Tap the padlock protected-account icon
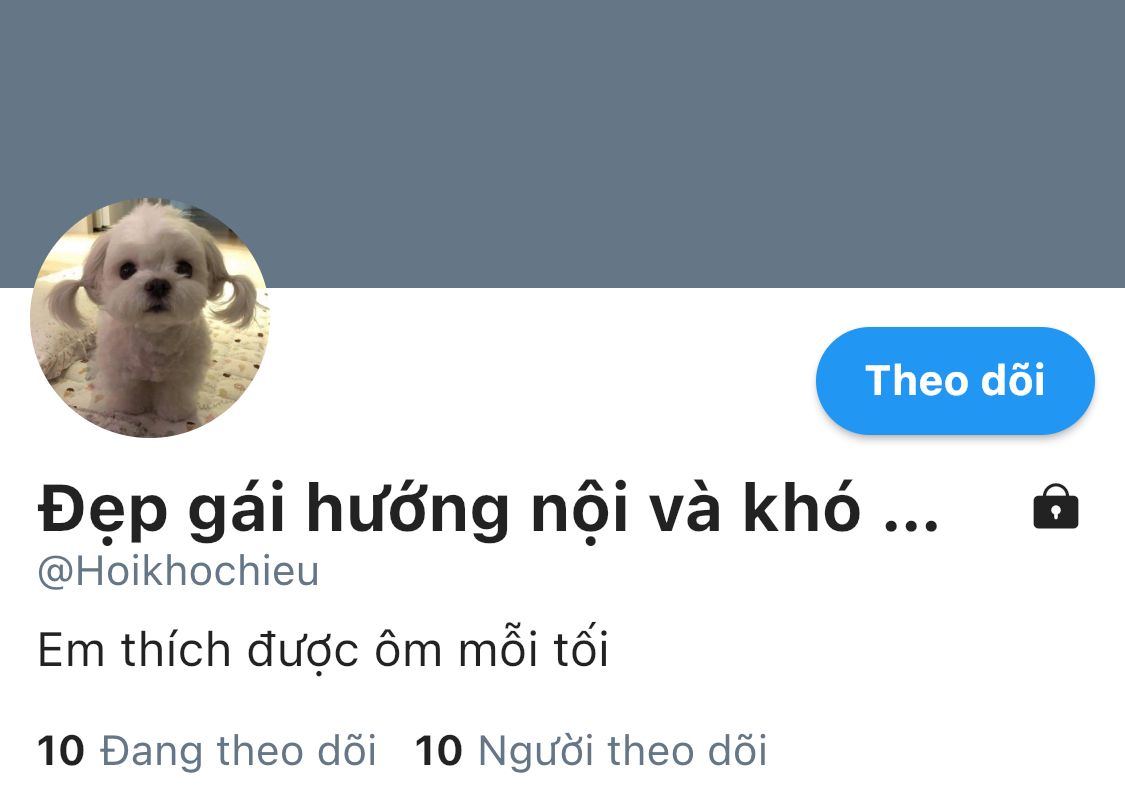The image size is (1125, 807). coord(1055,506)
